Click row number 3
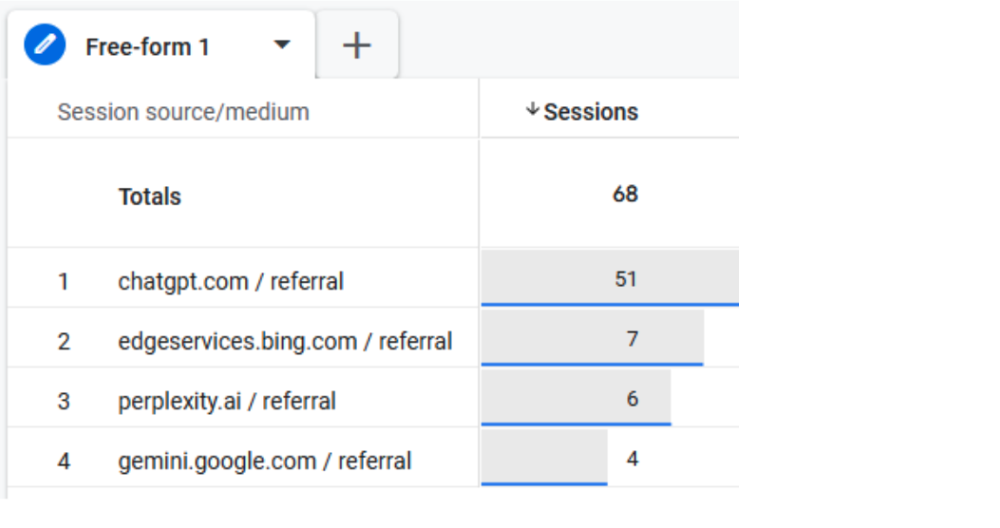This screenshot has height=528, width=1000. pyautogui.click(x=63, y=402)
